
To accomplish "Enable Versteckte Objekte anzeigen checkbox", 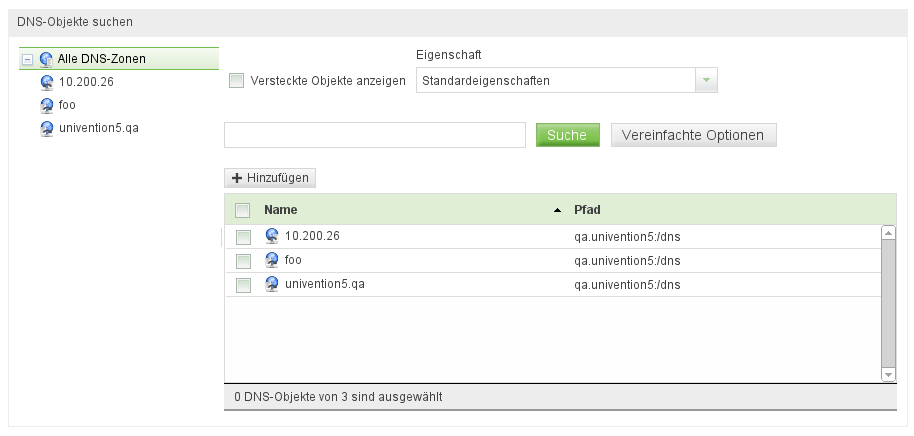I will click(x=237, y=81).
